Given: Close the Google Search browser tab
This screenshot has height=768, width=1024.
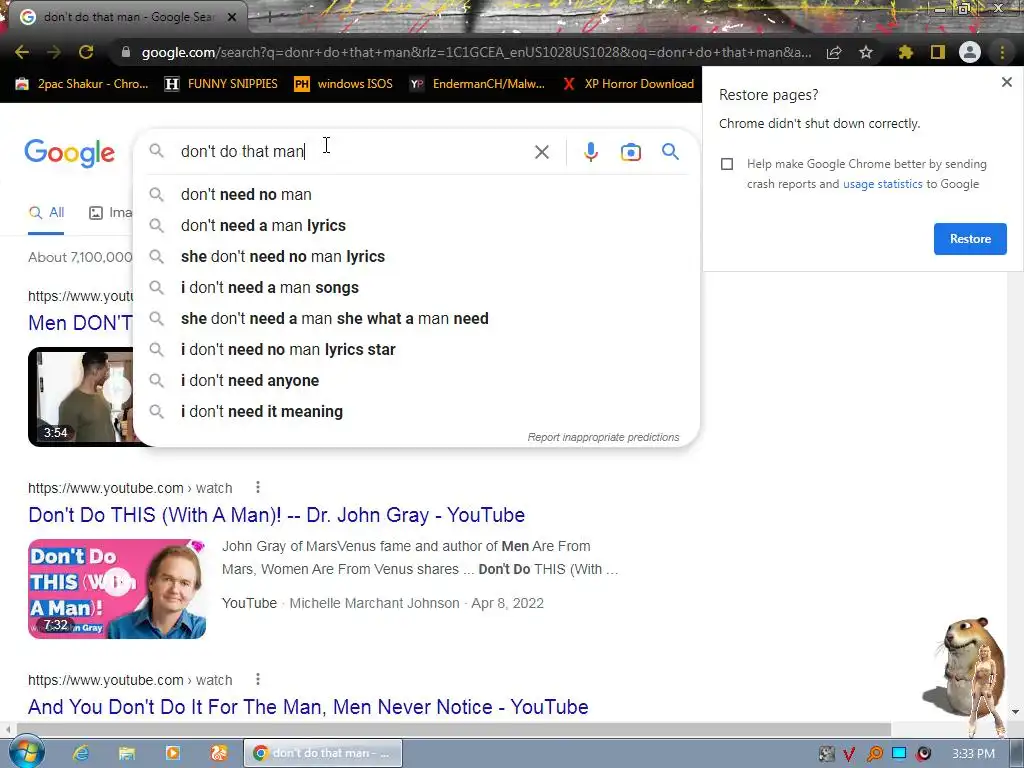Looking at the screenshot, I should pos(232,17).
